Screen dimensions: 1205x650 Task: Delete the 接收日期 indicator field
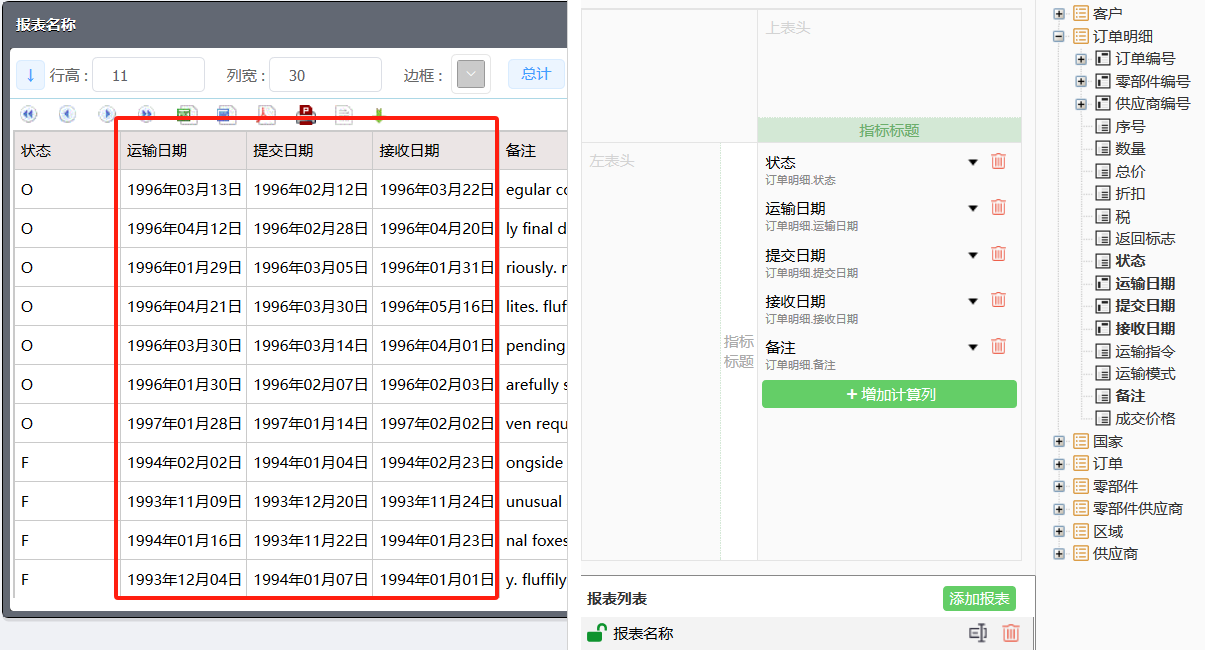[998, 300]
